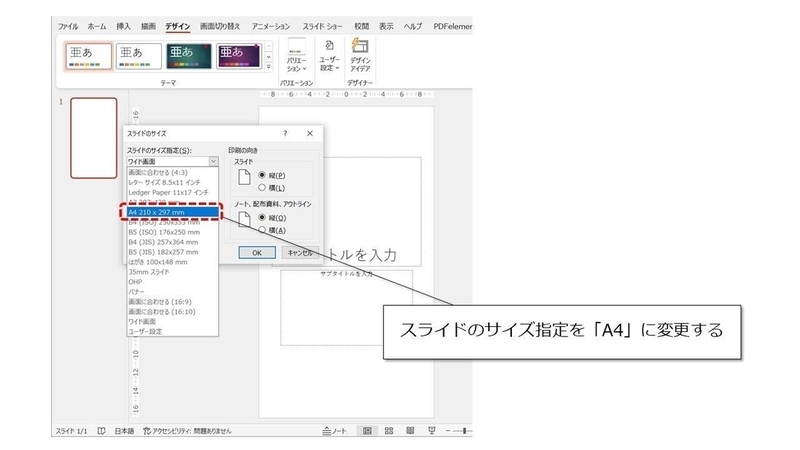Image resolution: width=800 pixels, height=450 pixels.
Task: Open the ファイル menu
Action: tap(67, 27)
